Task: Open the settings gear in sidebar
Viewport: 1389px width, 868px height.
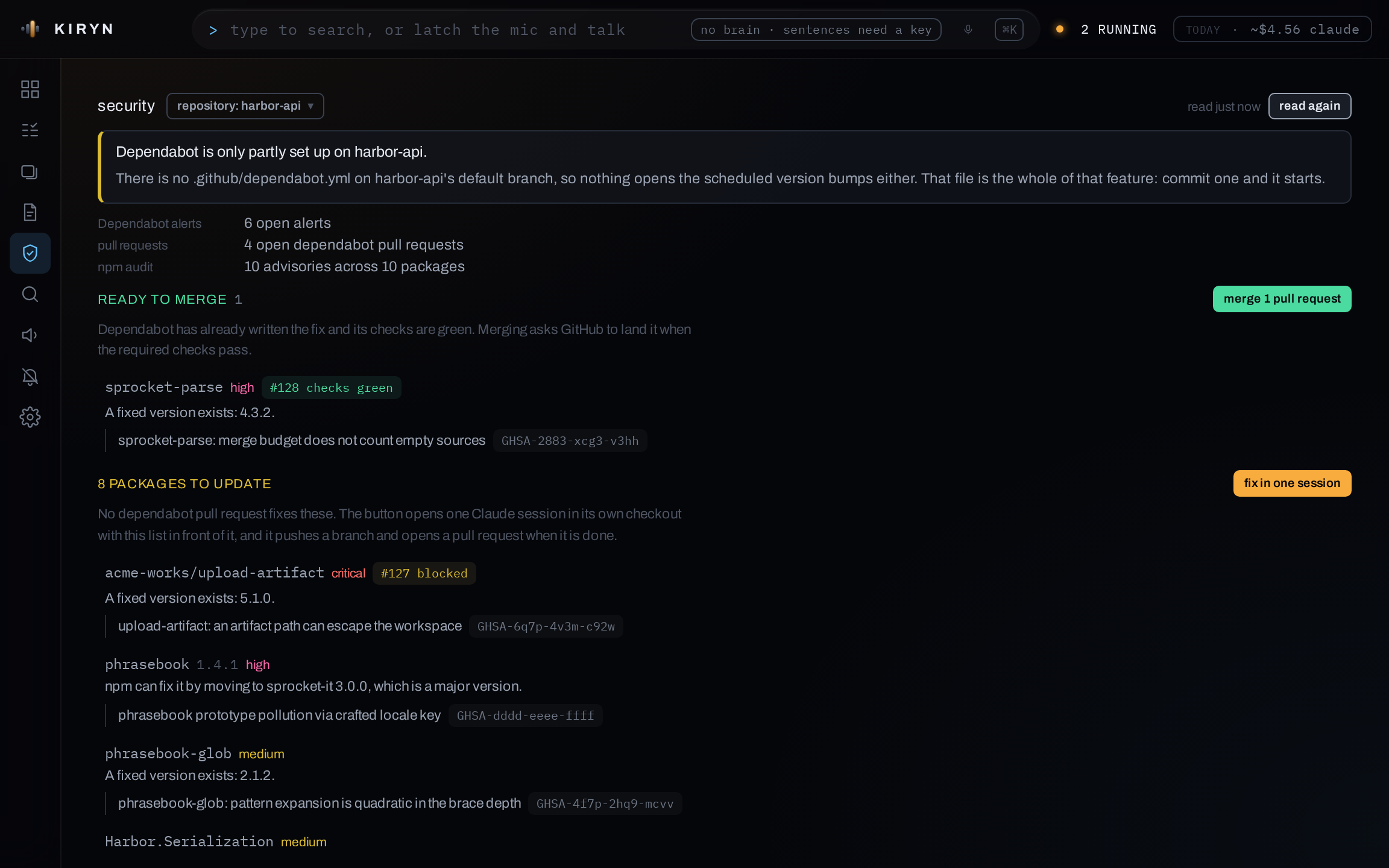Action: tap(30, 417)
